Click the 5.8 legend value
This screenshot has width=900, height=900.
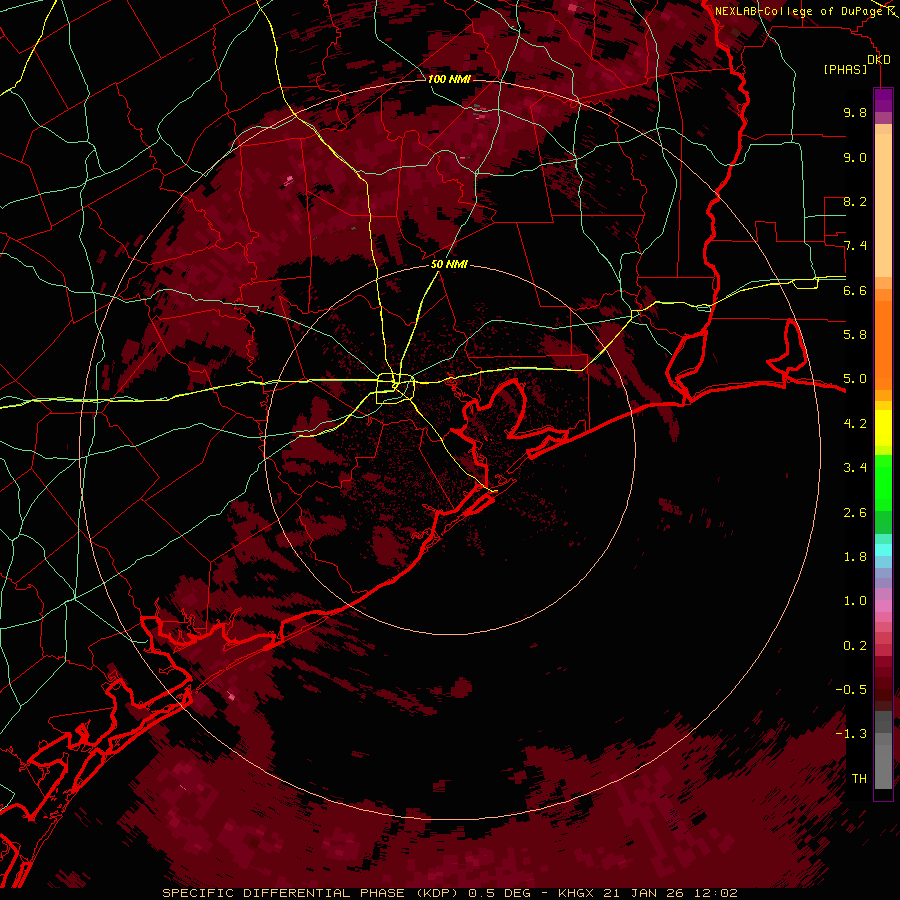click(x=855, y=335)
